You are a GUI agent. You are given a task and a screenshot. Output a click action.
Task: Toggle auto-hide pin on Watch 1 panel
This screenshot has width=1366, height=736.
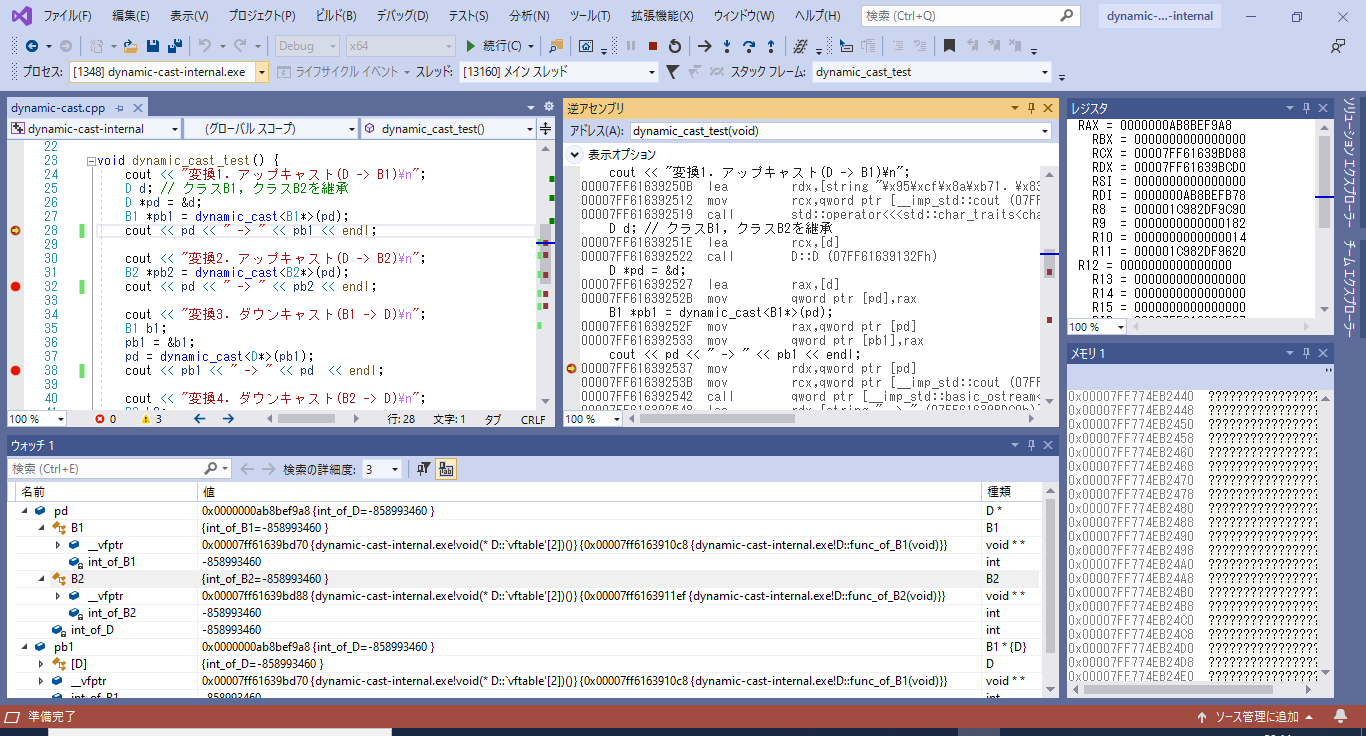point(1031,445)
